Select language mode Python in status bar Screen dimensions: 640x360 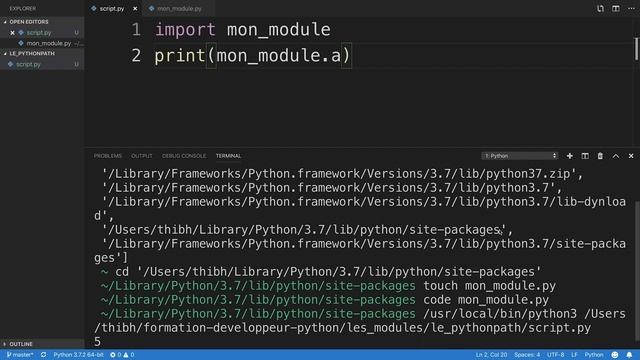(x=594, y=355)
